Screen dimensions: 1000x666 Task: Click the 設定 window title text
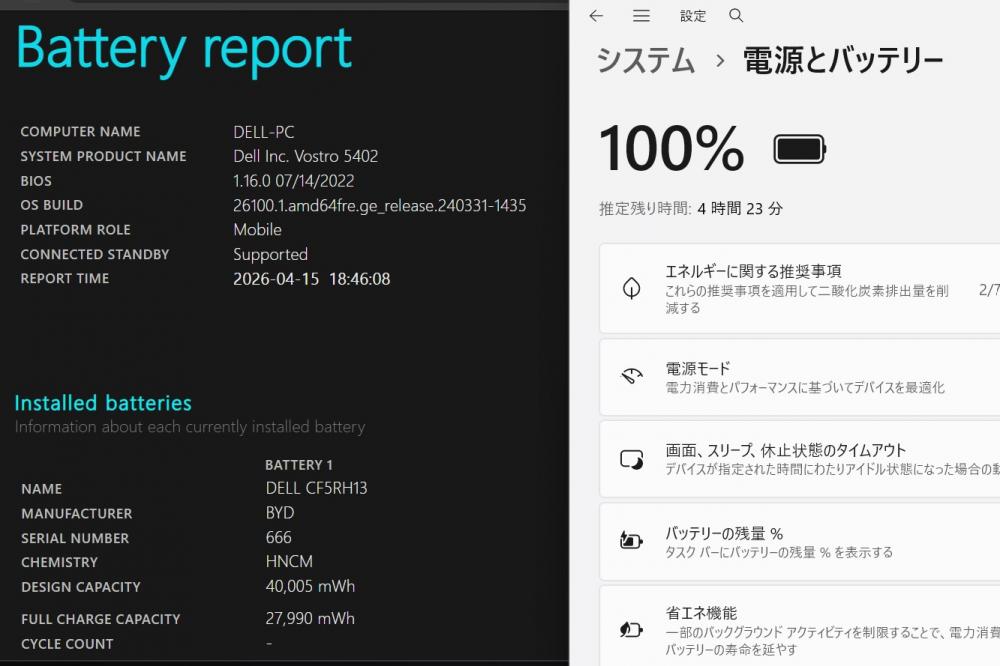pyautogui.click(x=693, y=16)
